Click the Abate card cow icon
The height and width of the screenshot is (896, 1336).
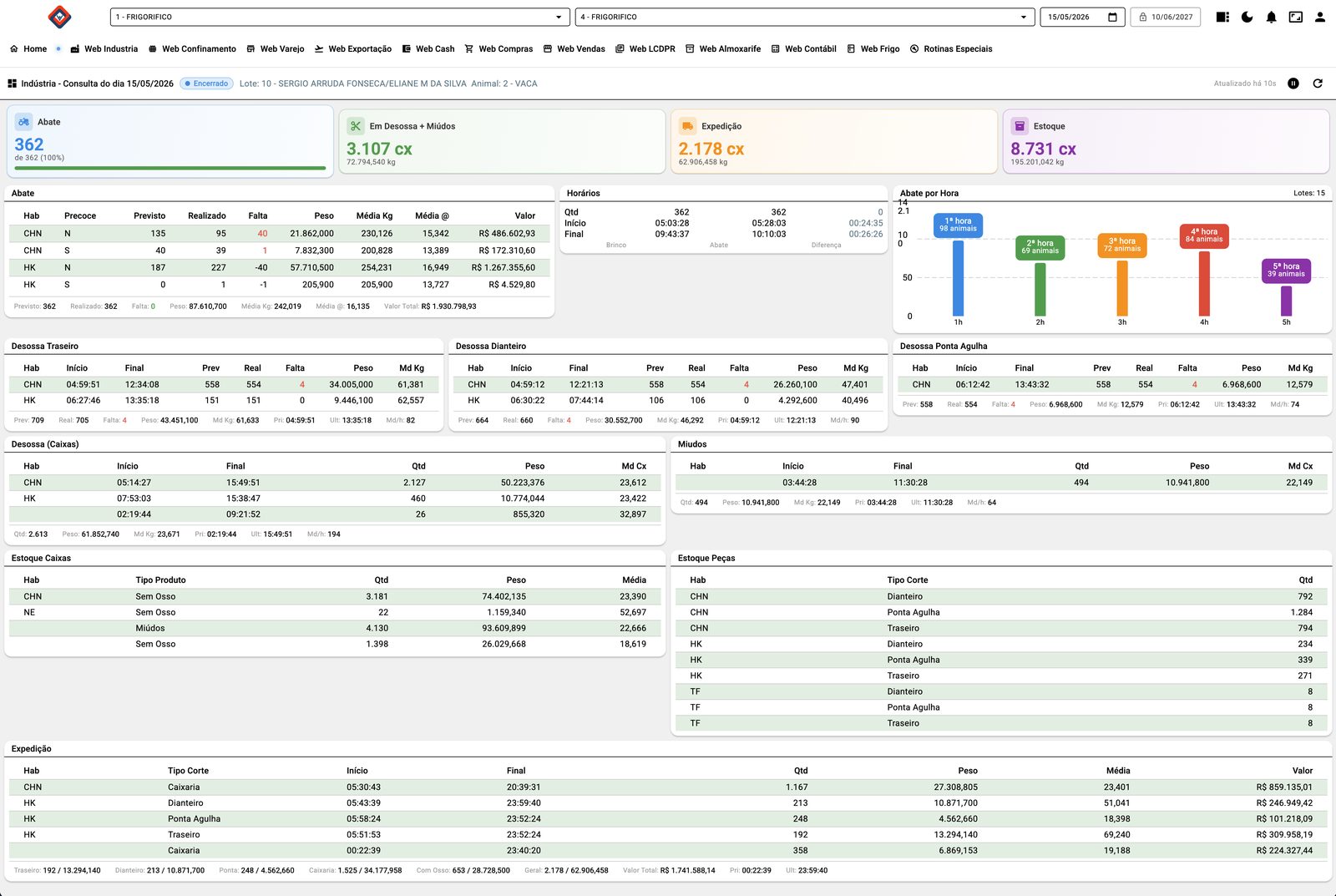point(24,122)
